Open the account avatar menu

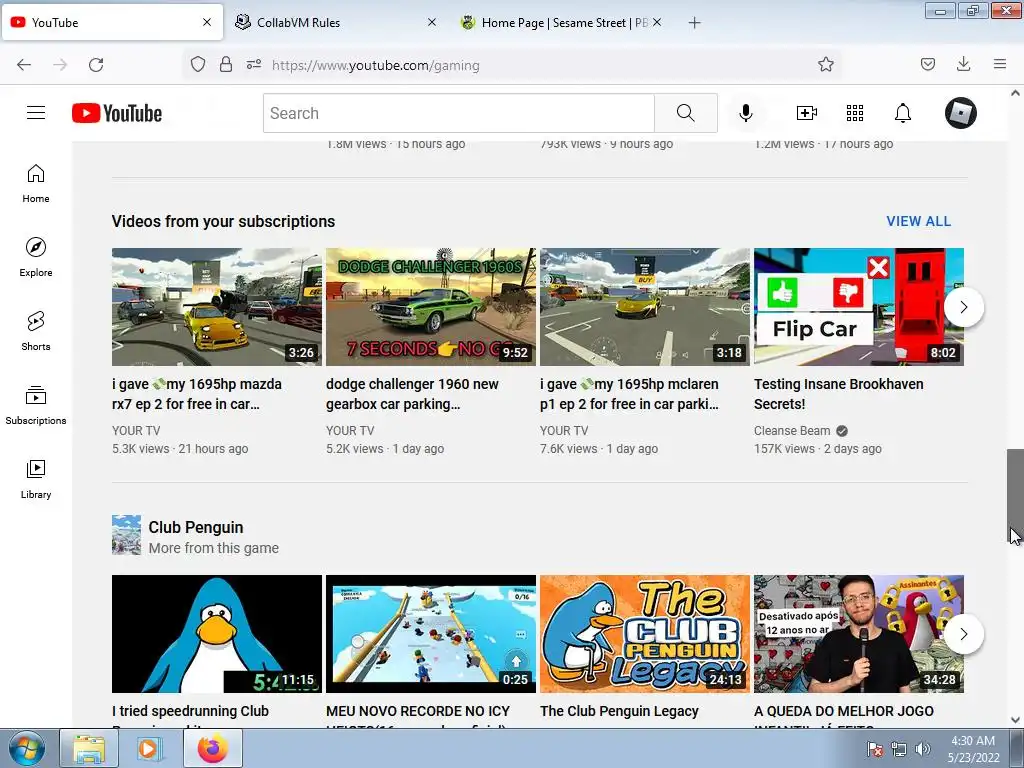click(961, 113)
